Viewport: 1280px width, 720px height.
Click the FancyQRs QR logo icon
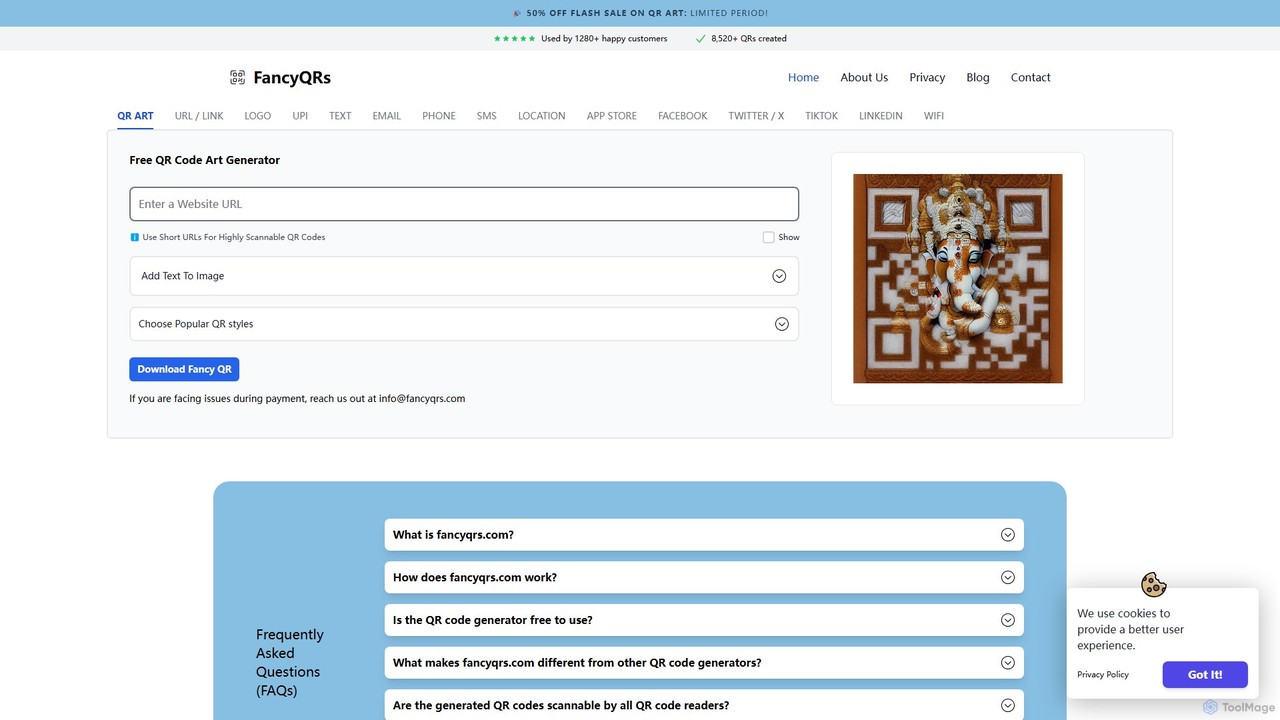point(237,77)
